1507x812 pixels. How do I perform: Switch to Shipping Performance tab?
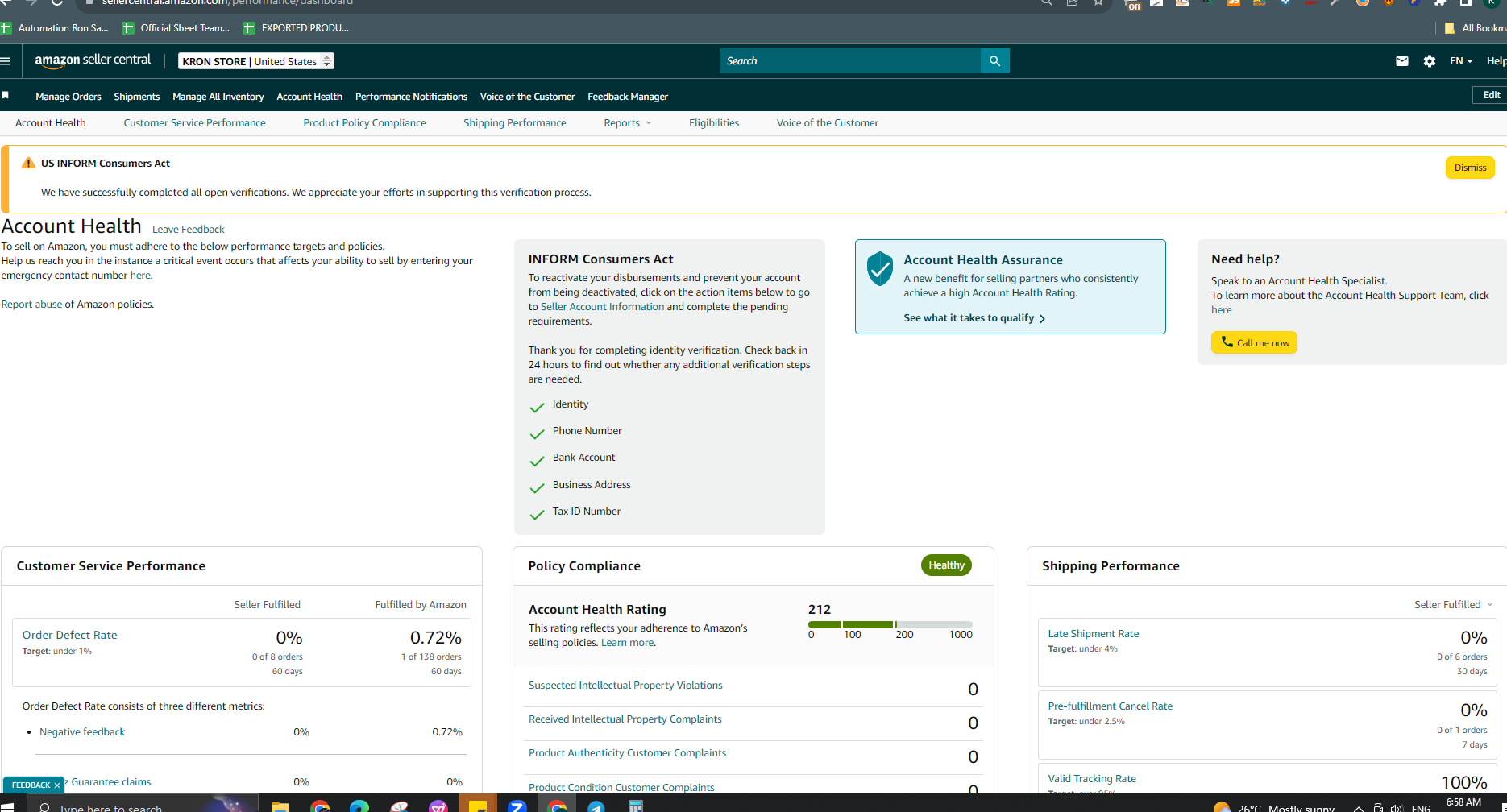point(515,123)
